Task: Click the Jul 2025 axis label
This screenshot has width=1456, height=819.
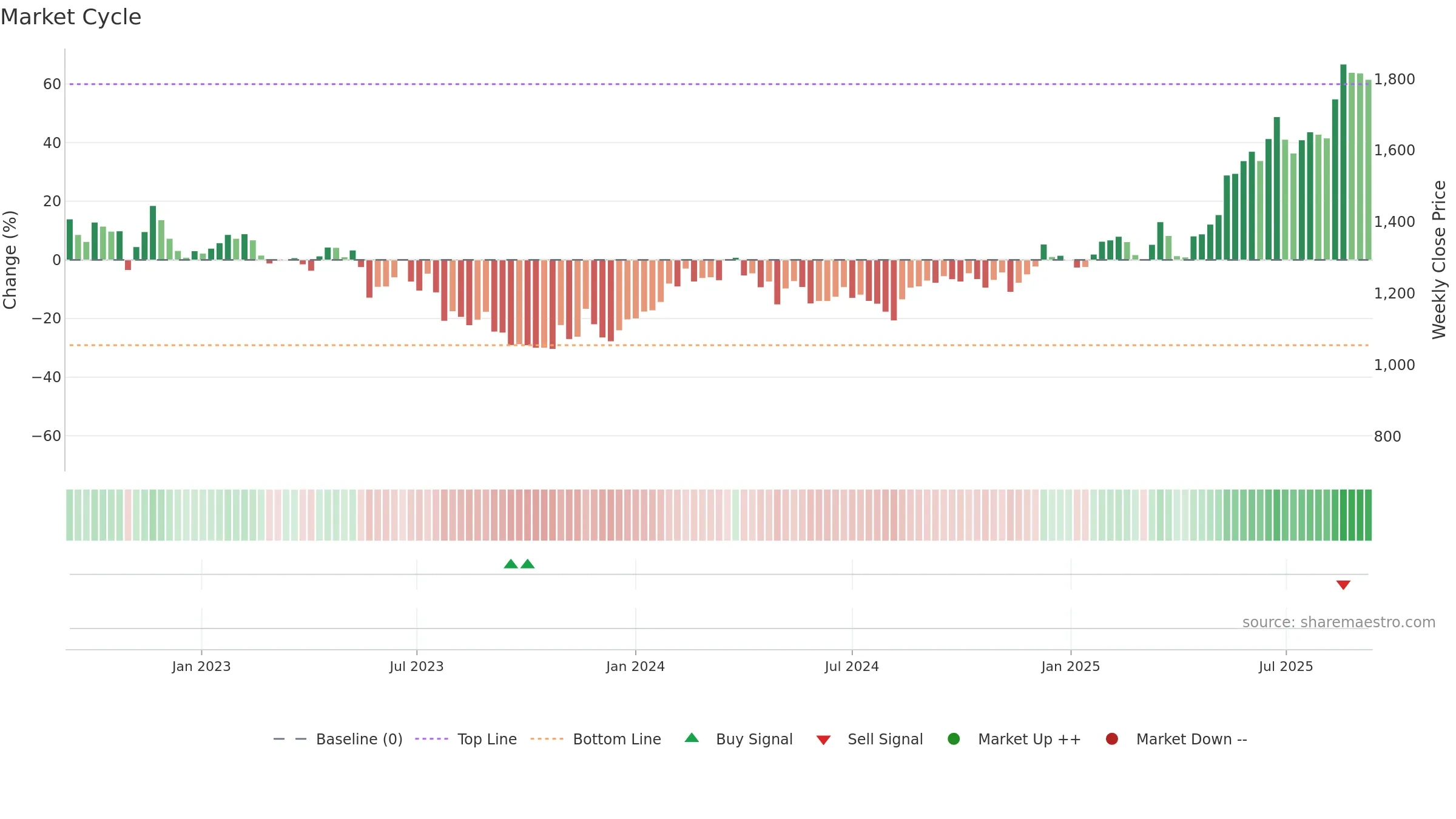Action: coord(1286,667)
